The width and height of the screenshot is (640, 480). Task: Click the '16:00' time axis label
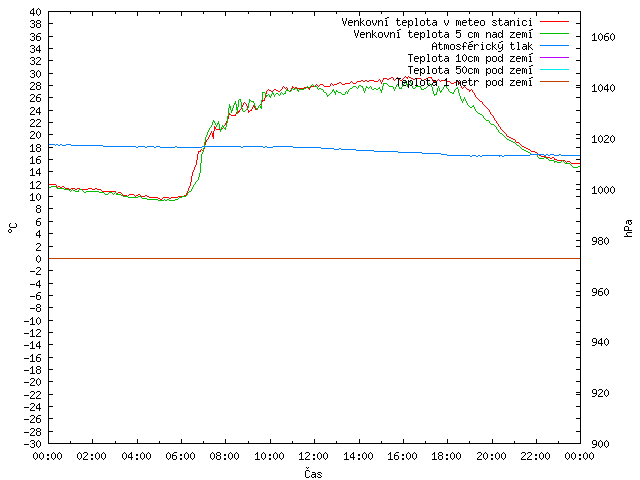[x=402, y=456]
